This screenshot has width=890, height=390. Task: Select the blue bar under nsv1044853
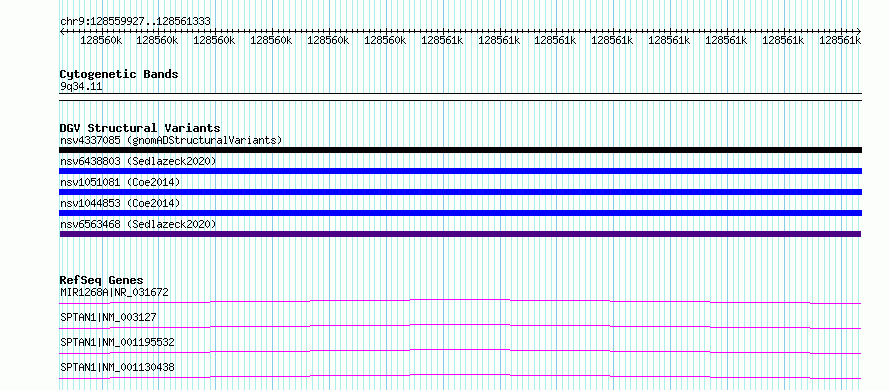point(460,213)
